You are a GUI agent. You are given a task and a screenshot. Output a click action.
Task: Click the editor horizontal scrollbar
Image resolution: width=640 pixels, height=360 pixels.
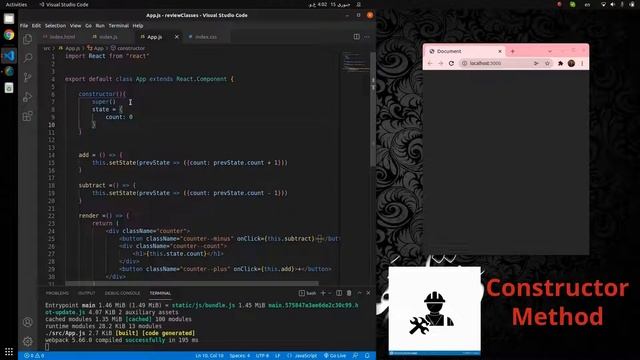pyautogui.click(x=192, y=283)
